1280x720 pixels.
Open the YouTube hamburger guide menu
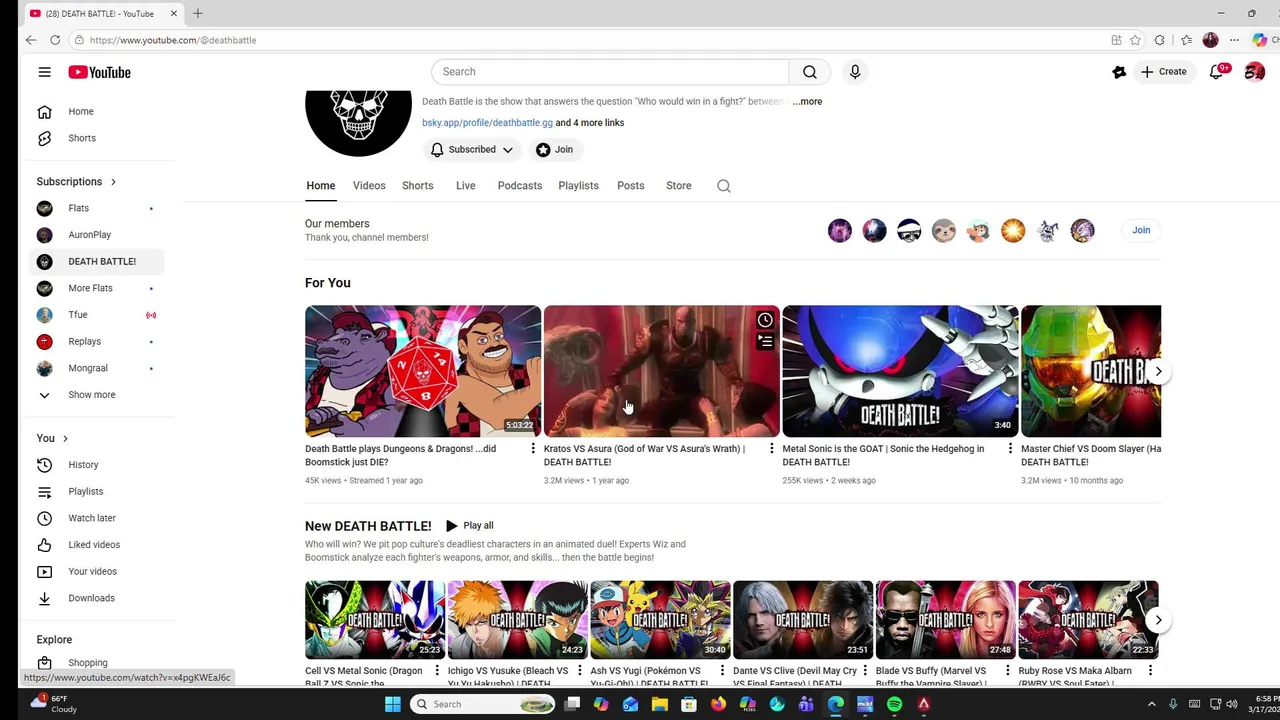pos(44,72)
